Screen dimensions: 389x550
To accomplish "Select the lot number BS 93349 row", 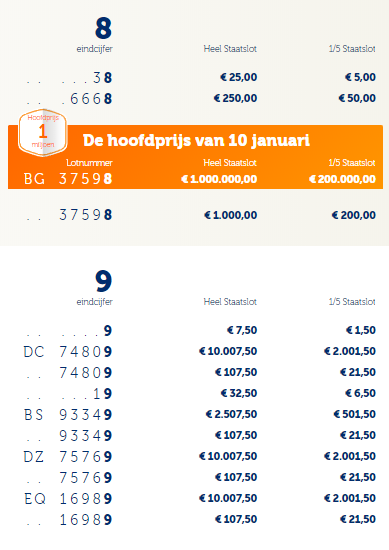I will tap(200, 414).
